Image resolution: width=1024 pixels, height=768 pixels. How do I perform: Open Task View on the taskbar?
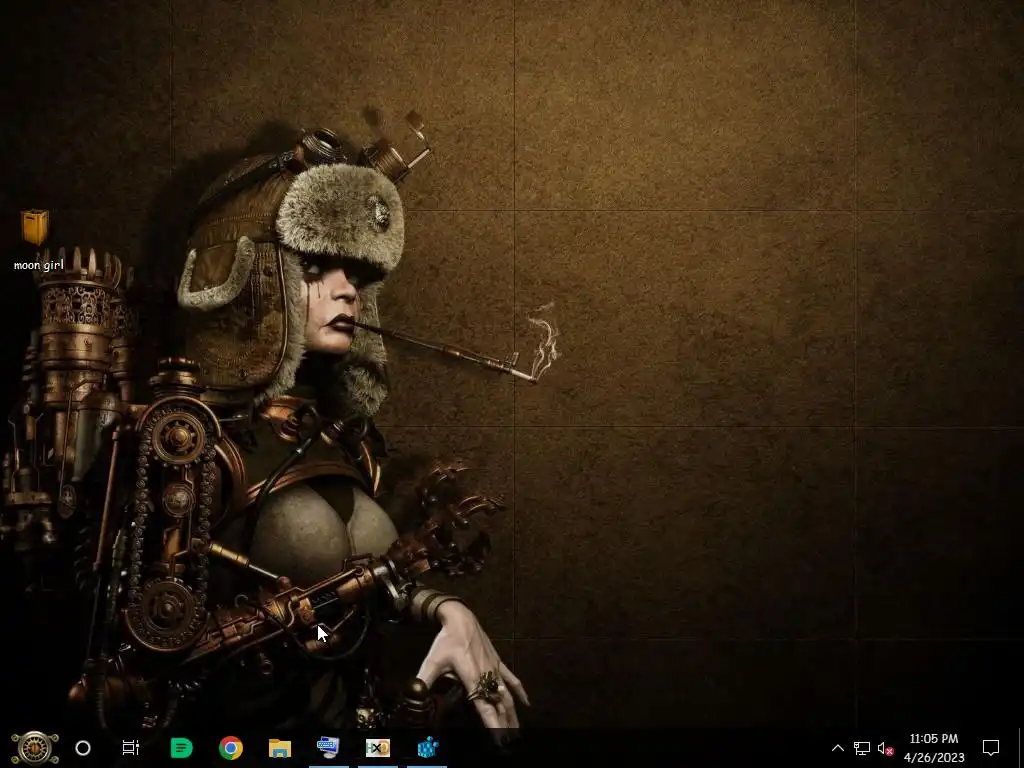coord(131,748)
